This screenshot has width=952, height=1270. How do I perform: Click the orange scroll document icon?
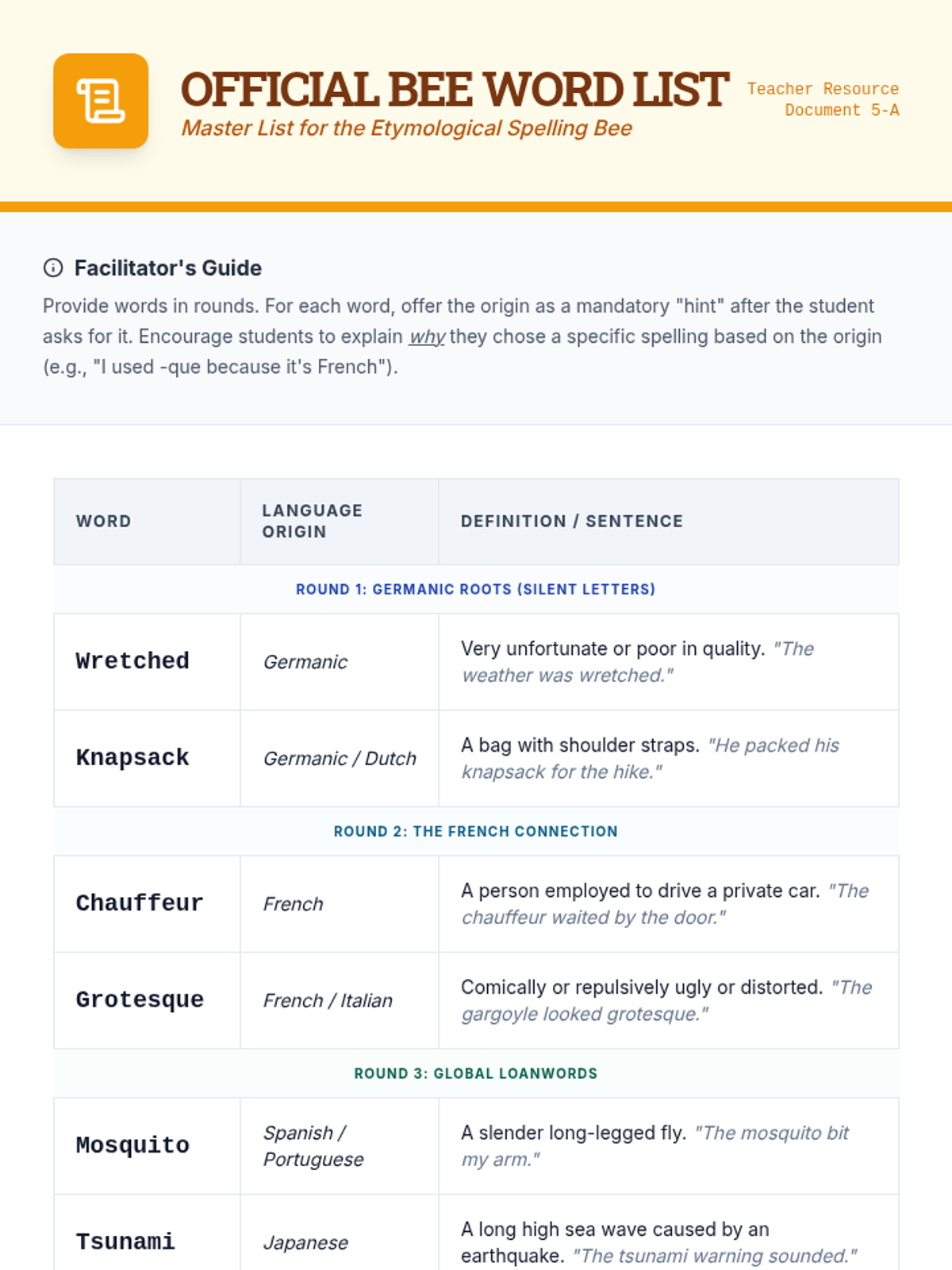coord(101,101)
